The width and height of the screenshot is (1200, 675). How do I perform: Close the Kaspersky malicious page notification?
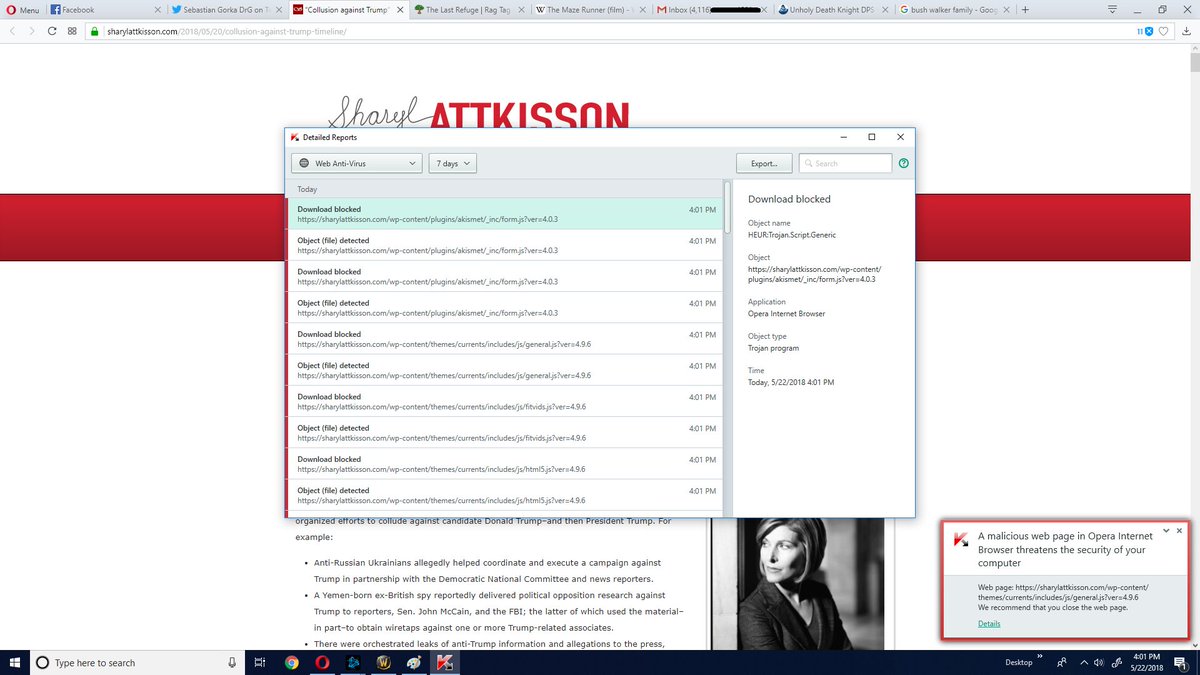(x=1179, y=530)
